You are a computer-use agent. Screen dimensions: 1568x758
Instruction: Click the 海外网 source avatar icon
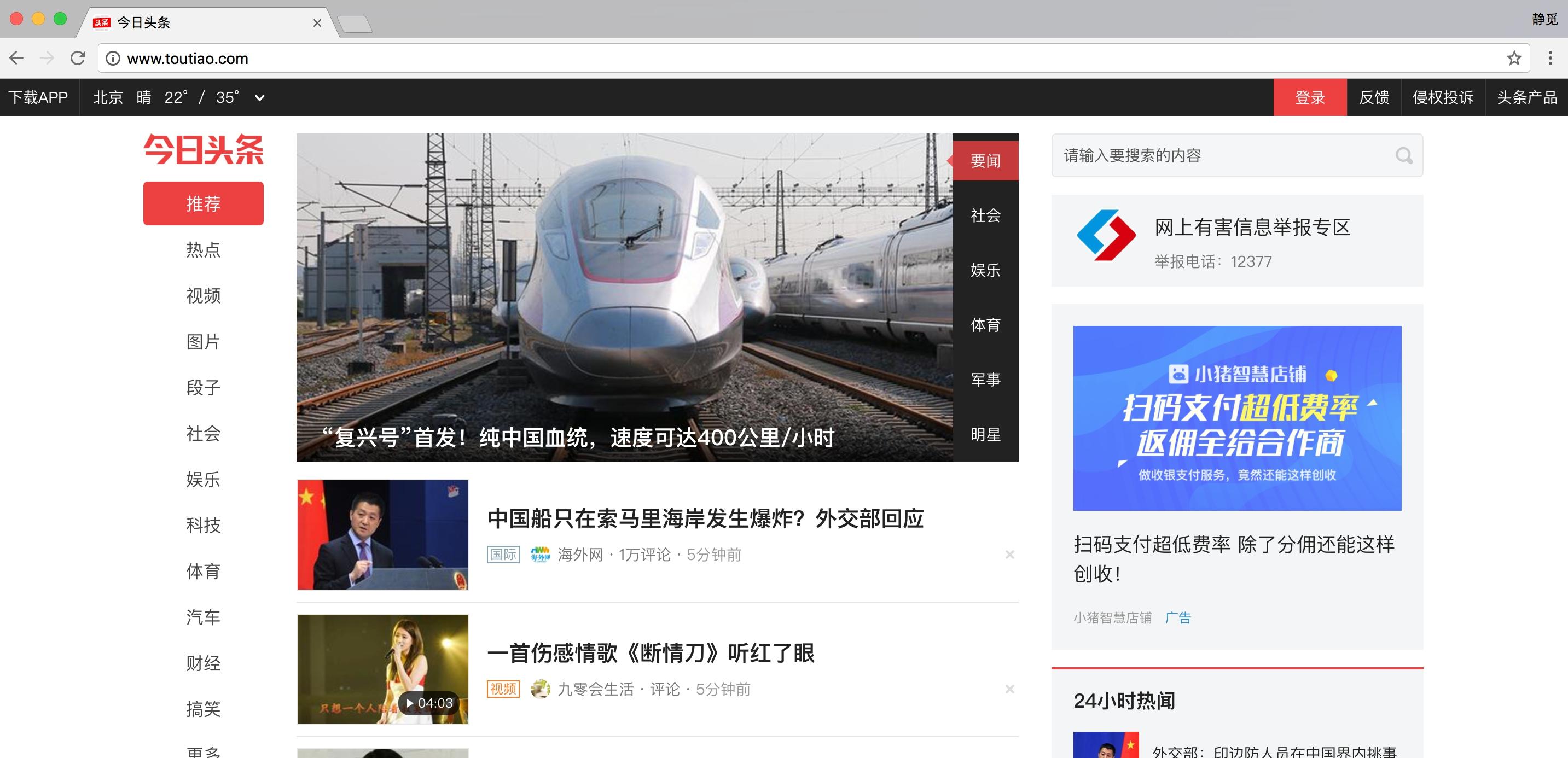(x=540, y=554)
